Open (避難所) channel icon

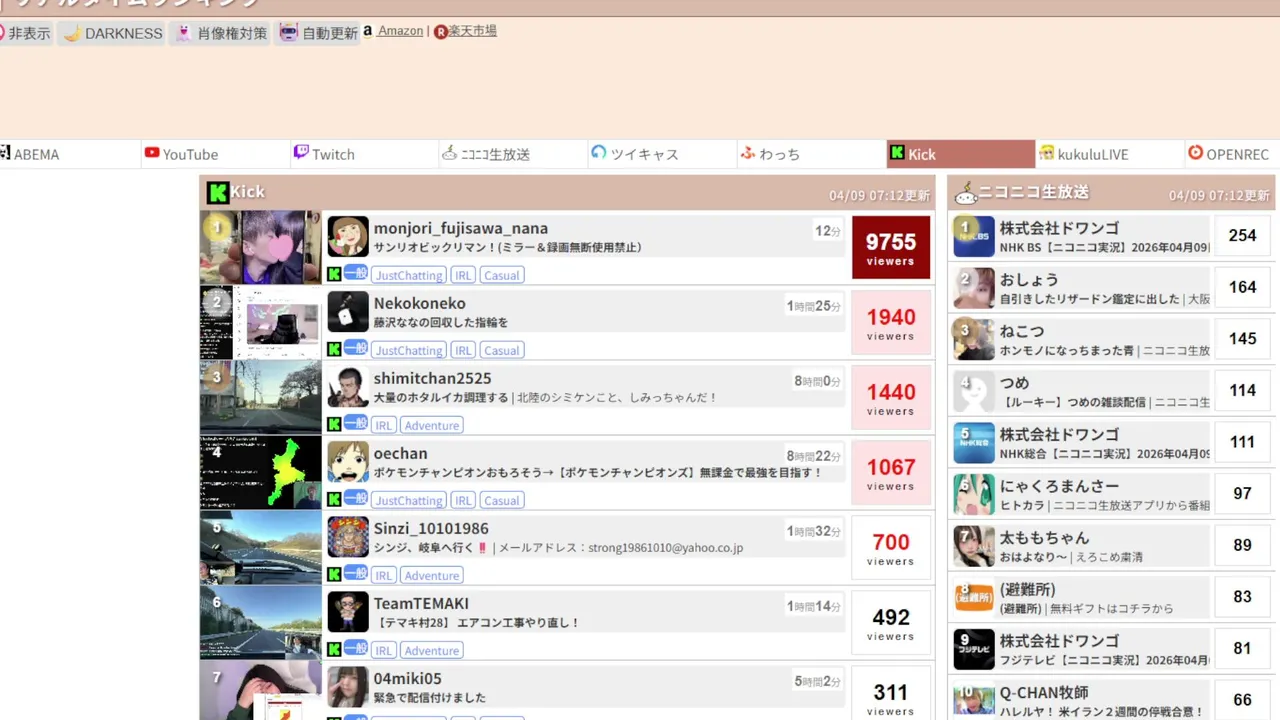pos(974,598)
